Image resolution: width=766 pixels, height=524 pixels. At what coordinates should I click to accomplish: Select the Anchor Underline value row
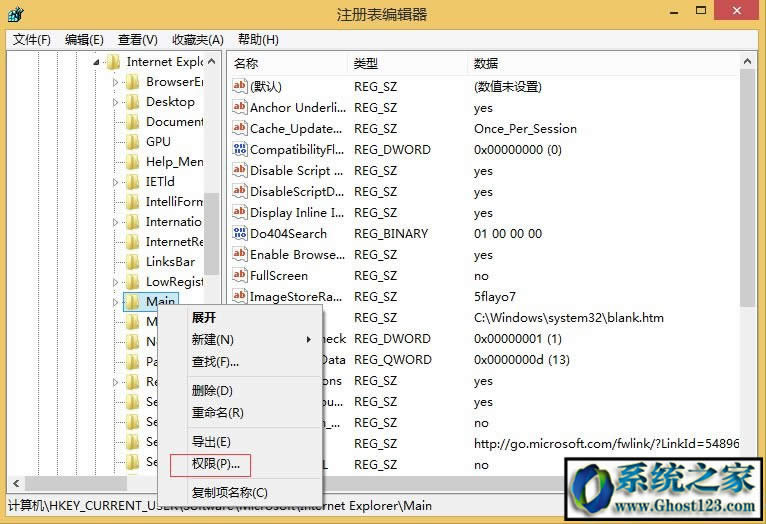pyautogui.click(x=297, y=108)
